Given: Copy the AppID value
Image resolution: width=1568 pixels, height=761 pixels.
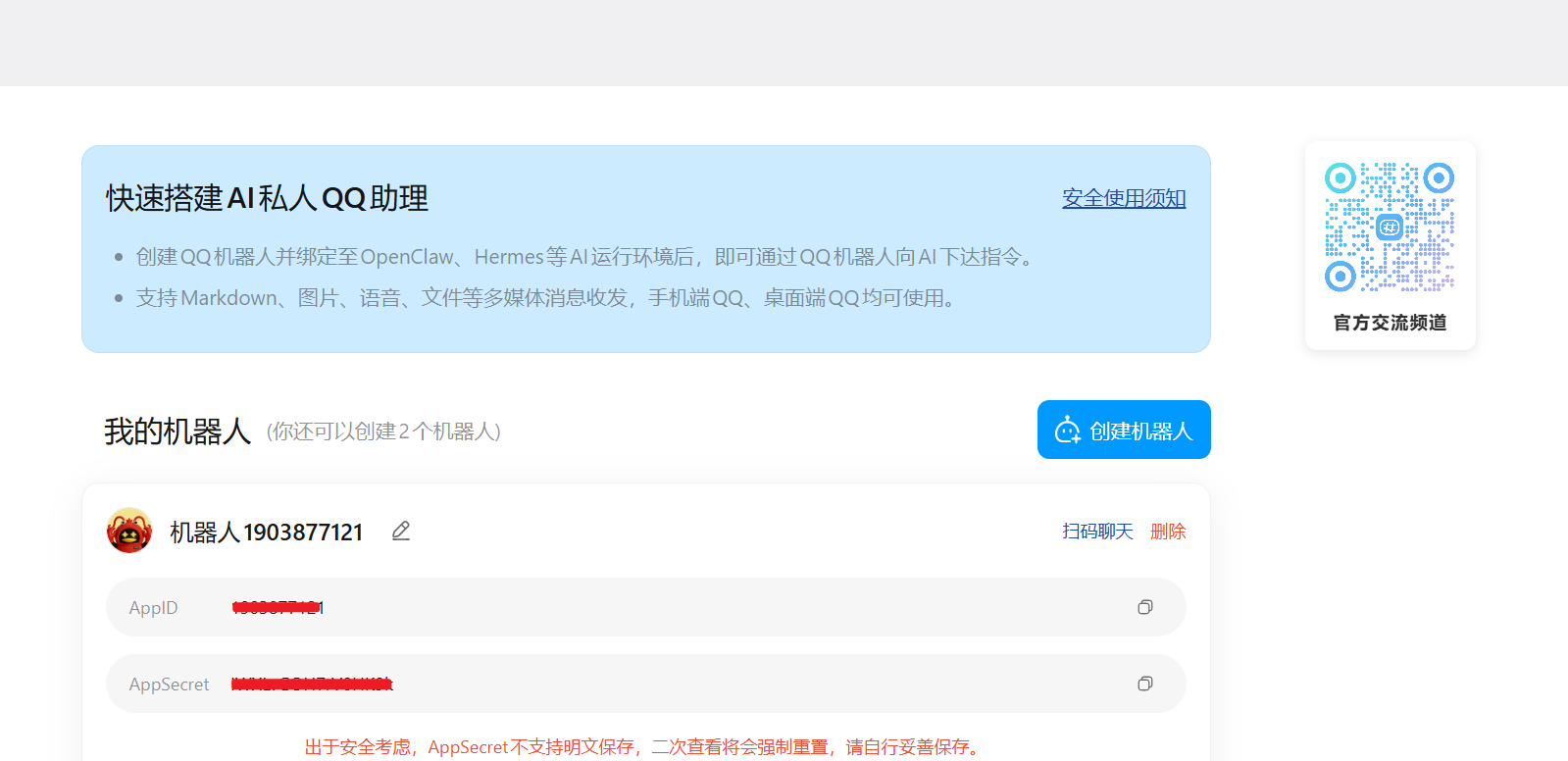Looking at the screenshot, I should tap(1144, 608).
